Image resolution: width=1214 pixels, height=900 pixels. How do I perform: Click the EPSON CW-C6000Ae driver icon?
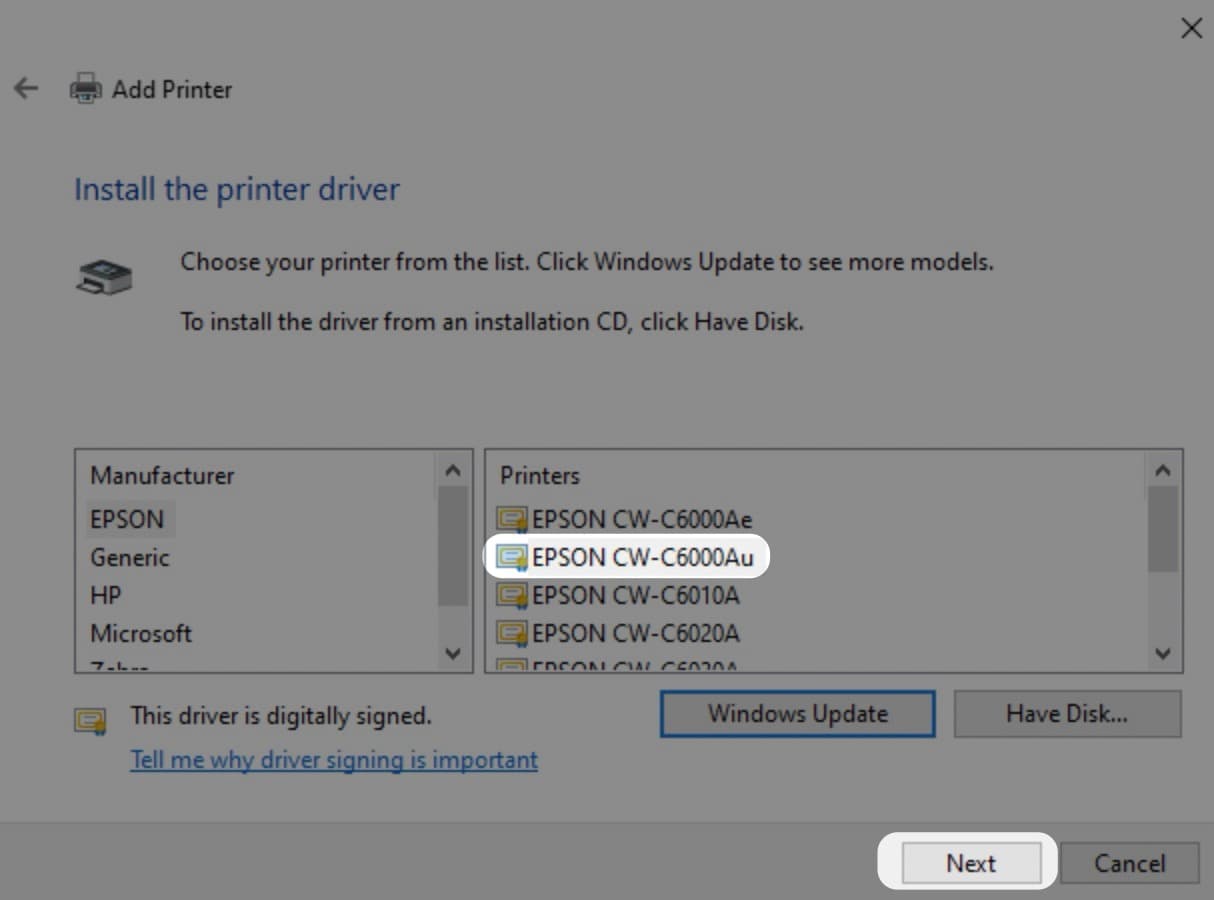pyautogui.click(x=512, y=519)
